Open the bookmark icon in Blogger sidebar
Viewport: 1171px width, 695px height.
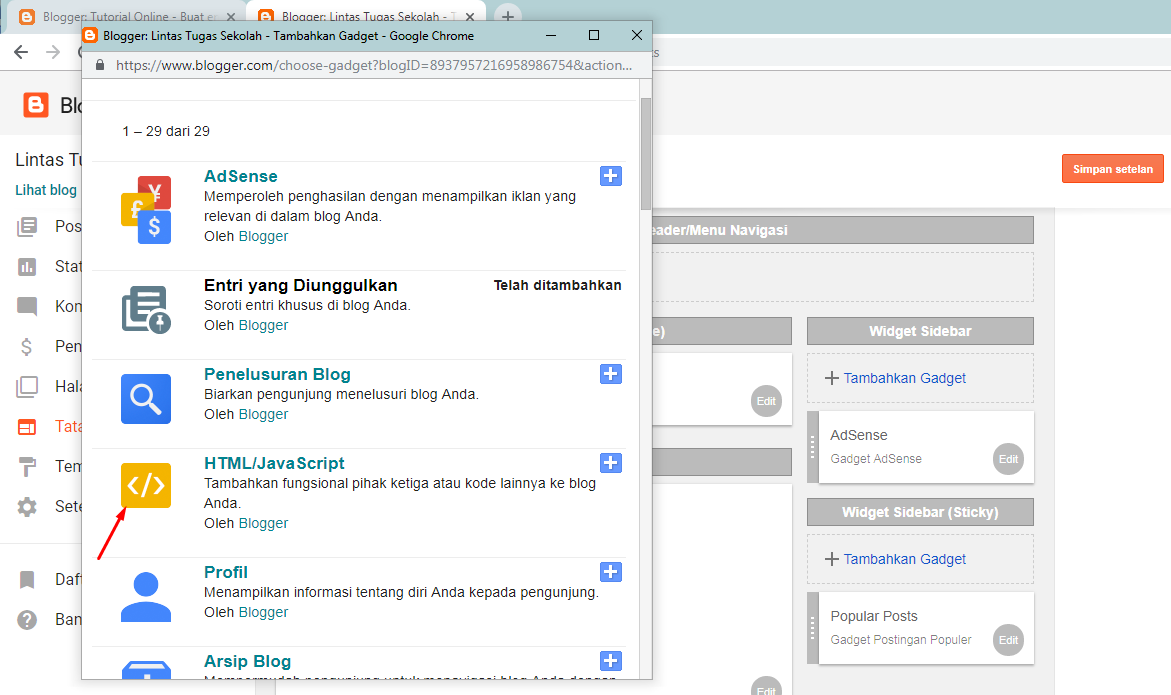coord(27,579)
